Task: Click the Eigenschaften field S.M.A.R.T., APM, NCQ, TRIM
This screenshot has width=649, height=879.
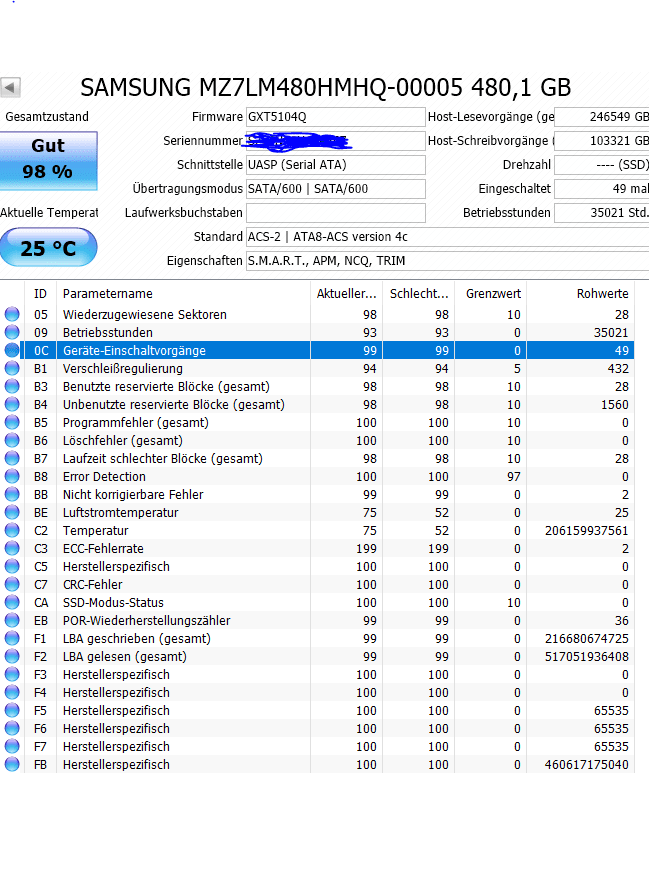Action: click(x=447, y=261)
